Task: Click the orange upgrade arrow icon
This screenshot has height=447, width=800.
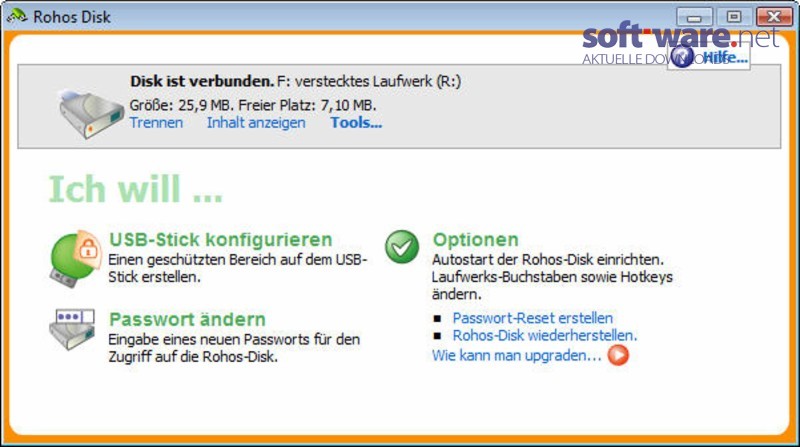Action: pos(618,355)
